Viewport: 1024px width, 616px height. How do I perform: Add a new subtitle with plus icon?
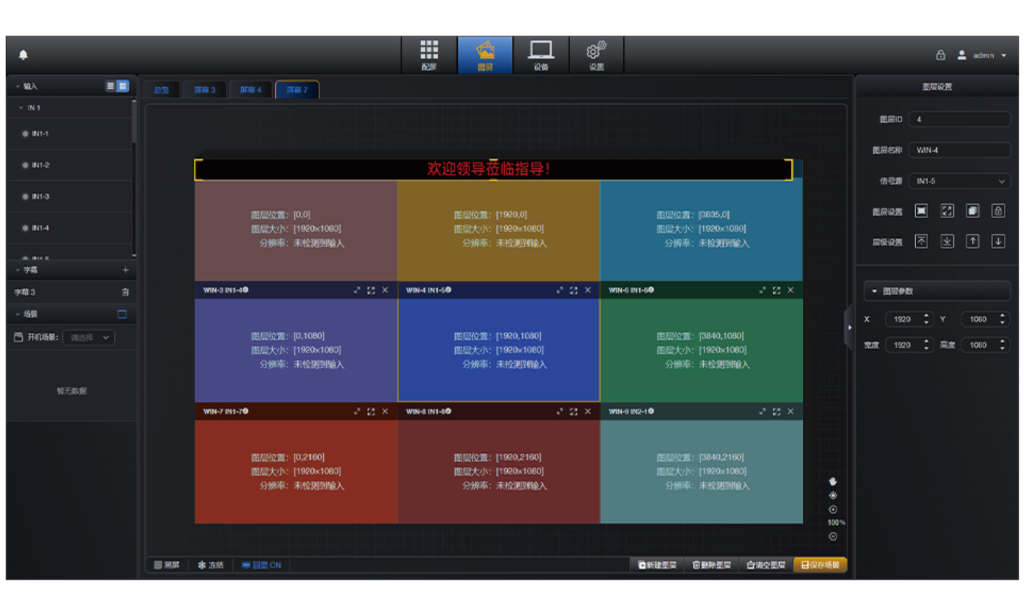(x=125, y=270)
